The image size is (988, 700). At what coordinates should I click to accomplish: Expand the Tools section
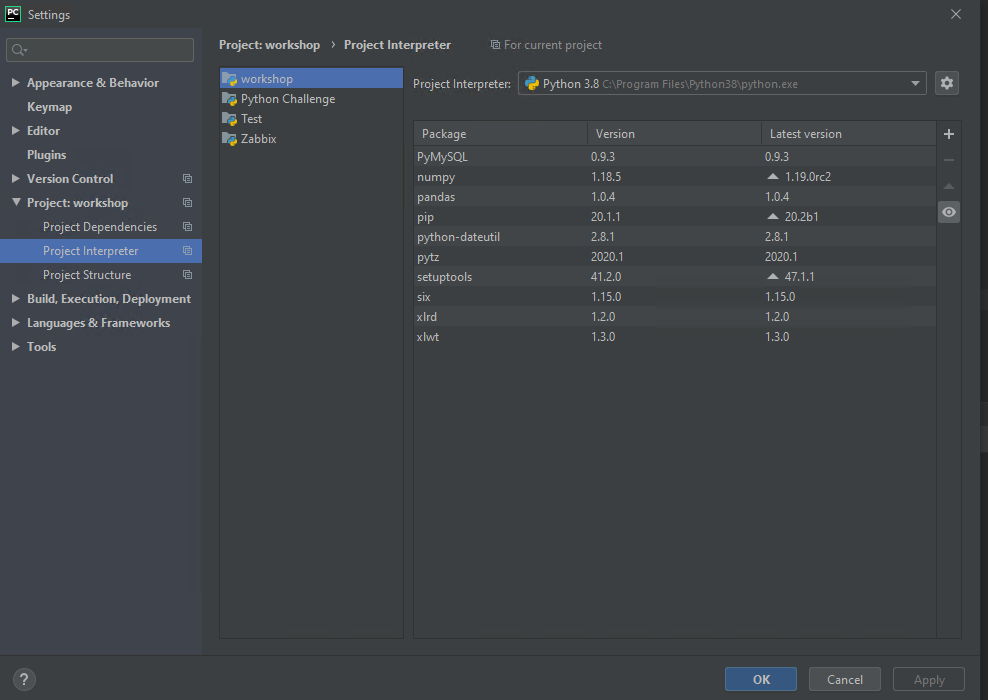(16, 347)
